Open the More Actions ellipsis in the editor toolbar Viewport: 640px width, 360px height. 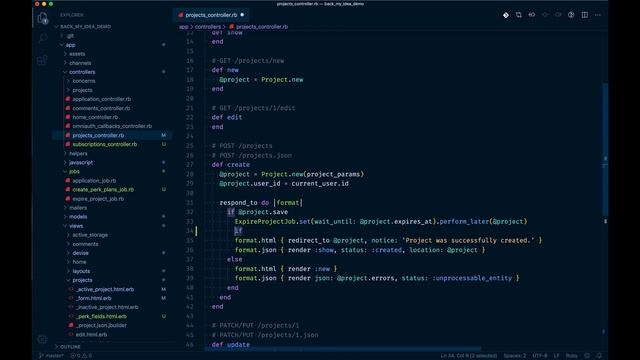pyautogui.click(x=598, y=15)
